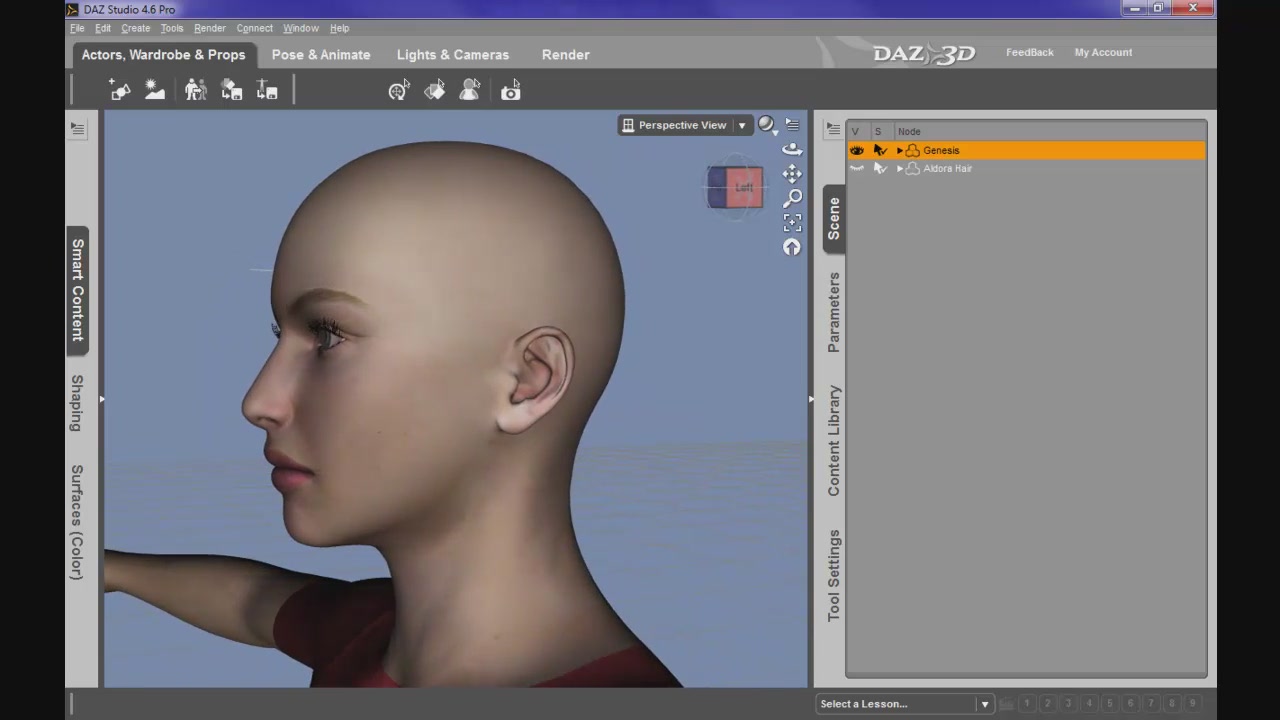Open the Shaping side tab

[x=77, y=403]
